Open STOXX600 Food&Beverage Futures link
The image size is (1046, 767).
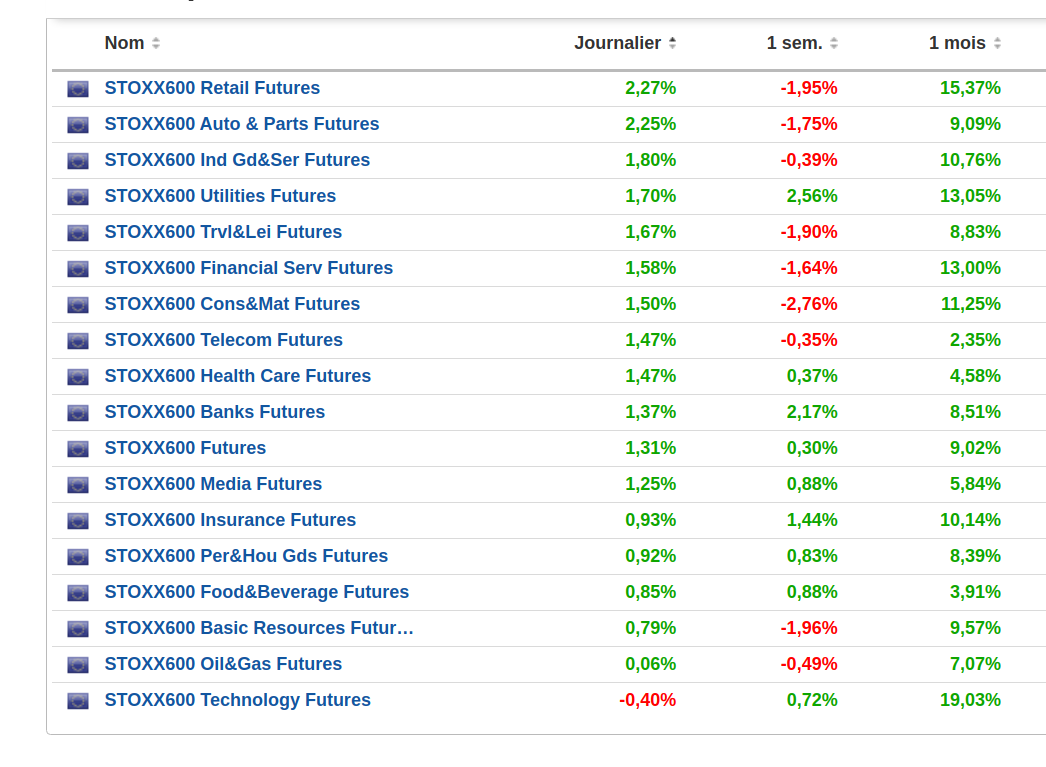tap(257, 592)
